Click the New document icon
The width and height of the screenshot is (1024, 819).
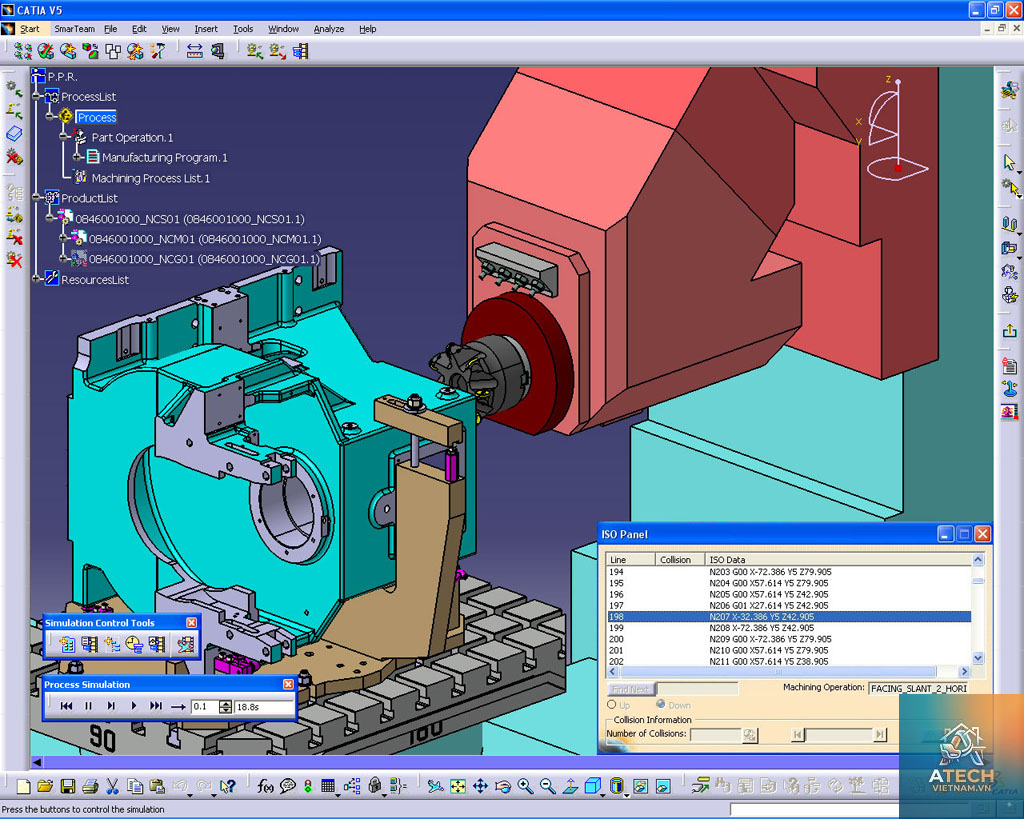click(x=24, y=786)
